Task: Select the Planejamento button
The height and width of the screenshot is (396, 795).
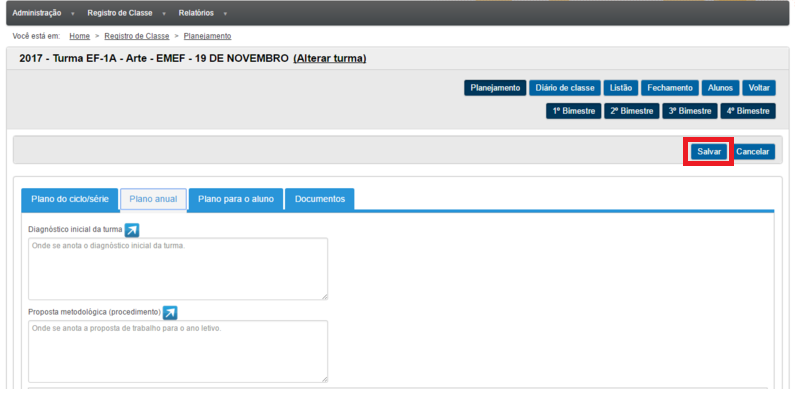Action: tap(495, 88)
